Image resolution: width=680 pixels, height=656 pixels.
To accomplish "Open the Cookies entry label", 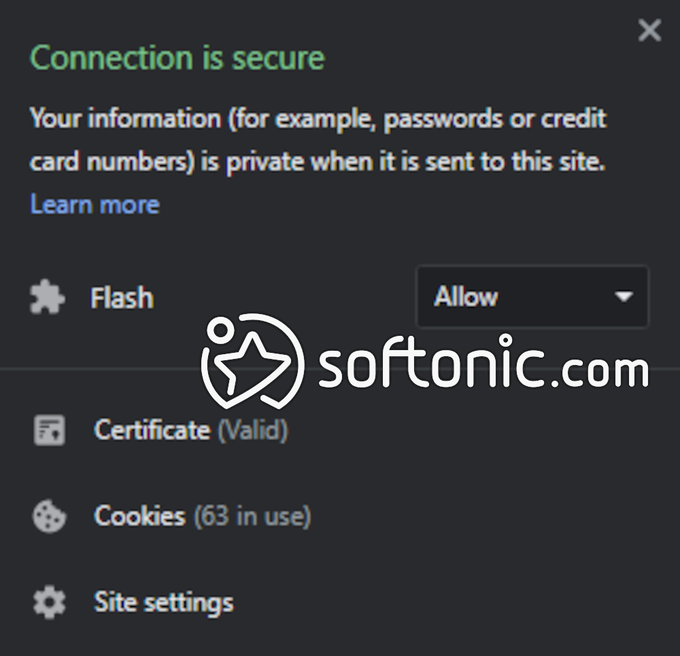I will (x=140, y=516).
